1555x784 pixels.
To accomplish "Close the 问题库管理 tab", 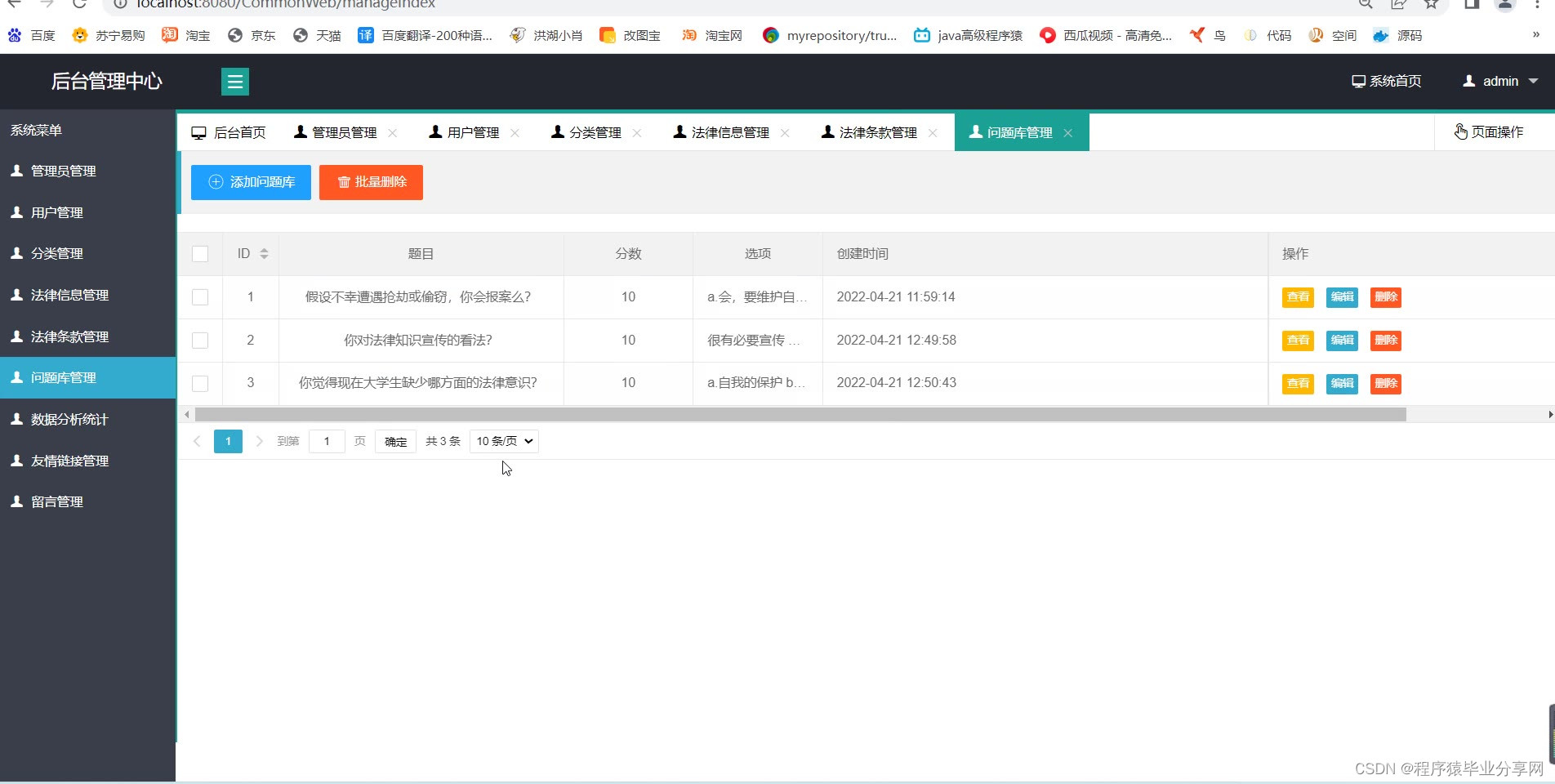I will [1068, 132].
